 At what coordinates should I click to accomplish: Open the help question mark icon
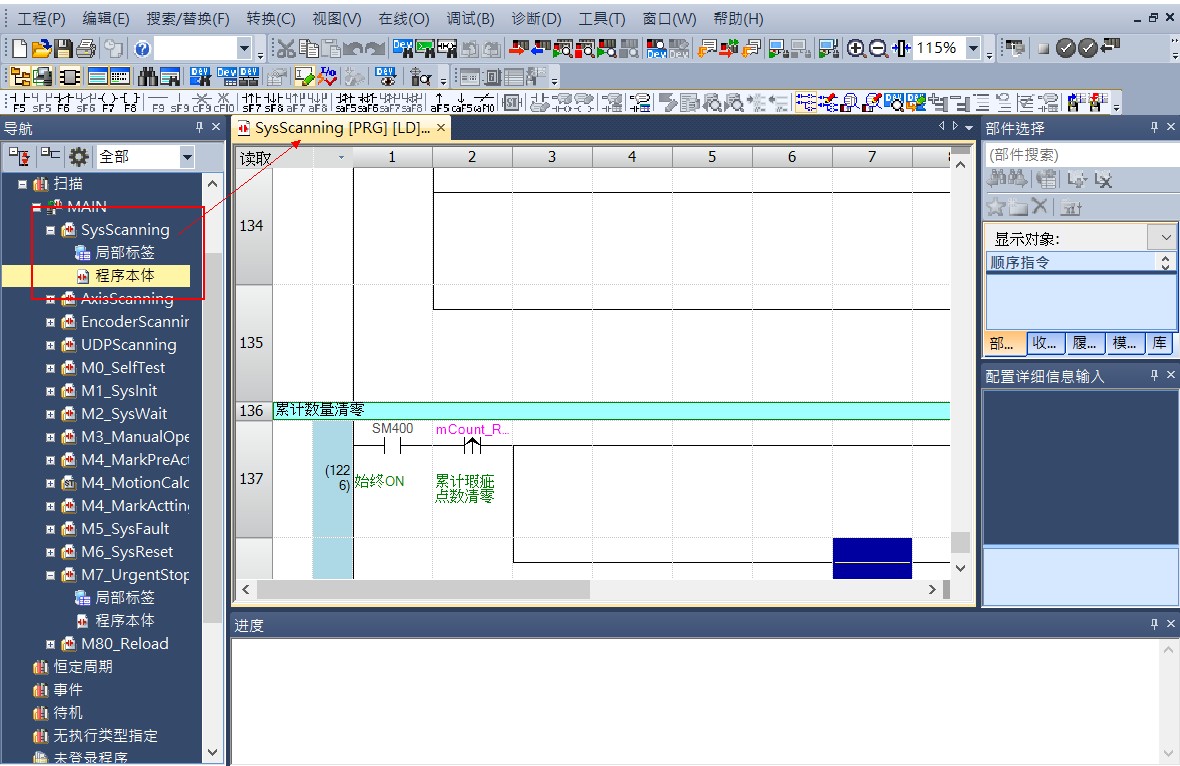(142, 48)
